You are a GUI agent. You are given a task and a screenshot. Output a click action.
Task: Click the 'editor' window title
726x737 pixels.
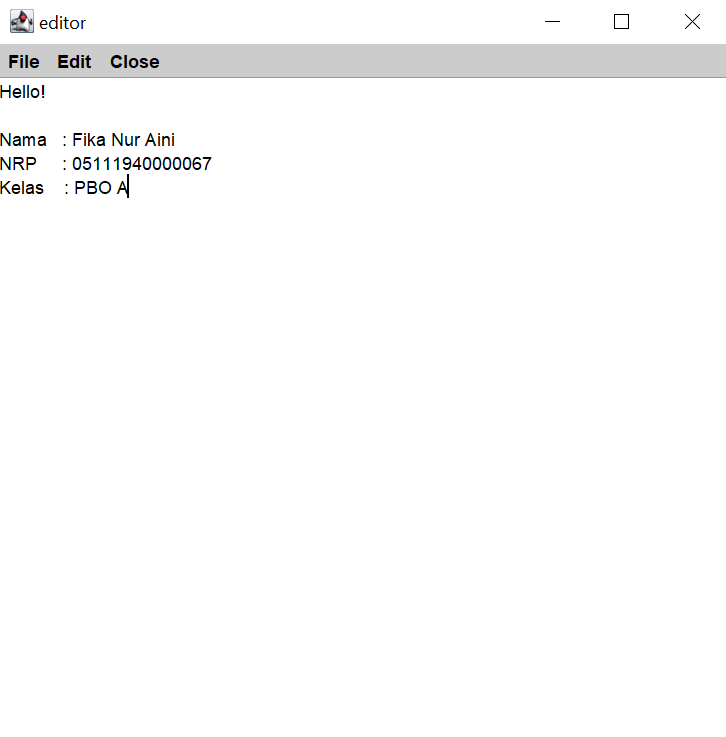[62, 23]
